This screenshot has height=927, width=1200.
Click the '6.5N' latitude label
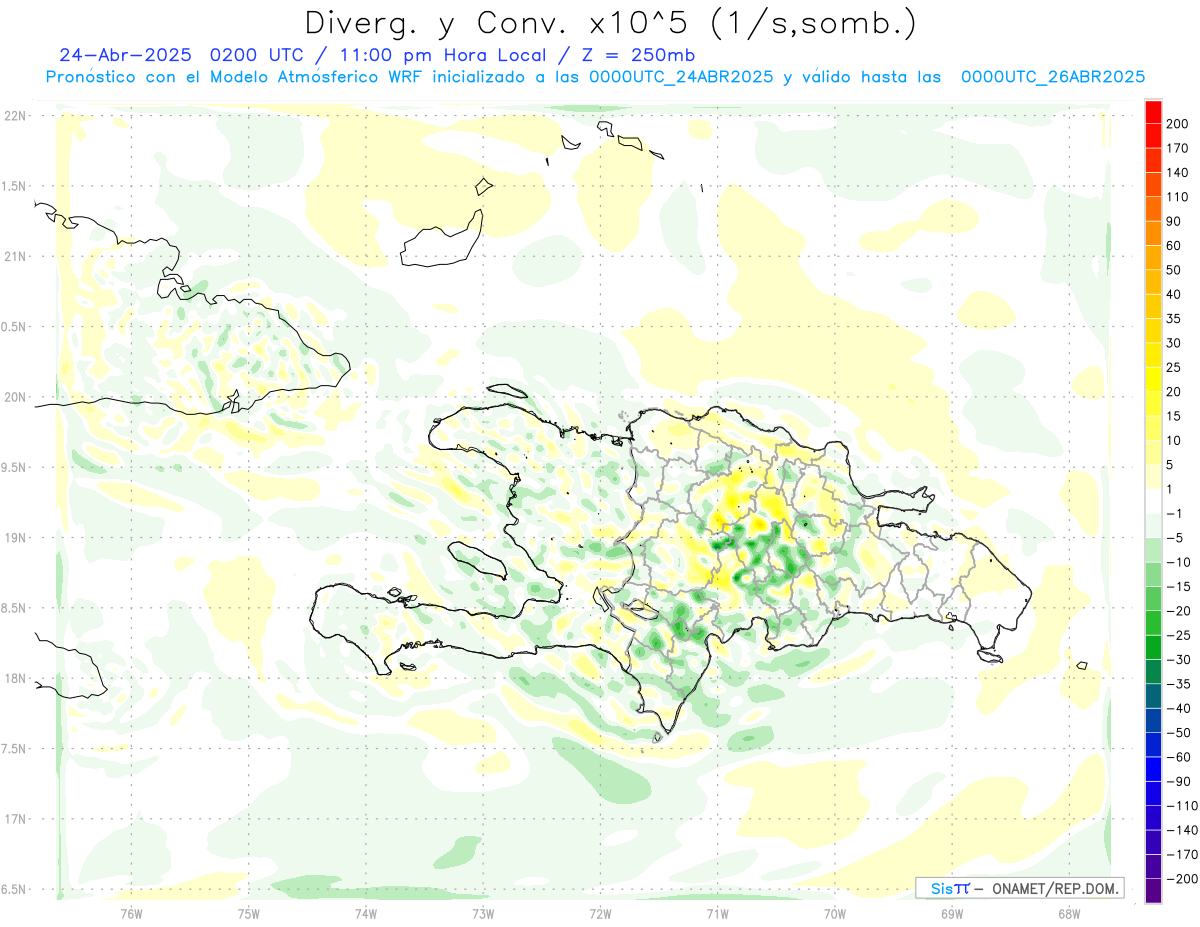(x=14, y=889)
